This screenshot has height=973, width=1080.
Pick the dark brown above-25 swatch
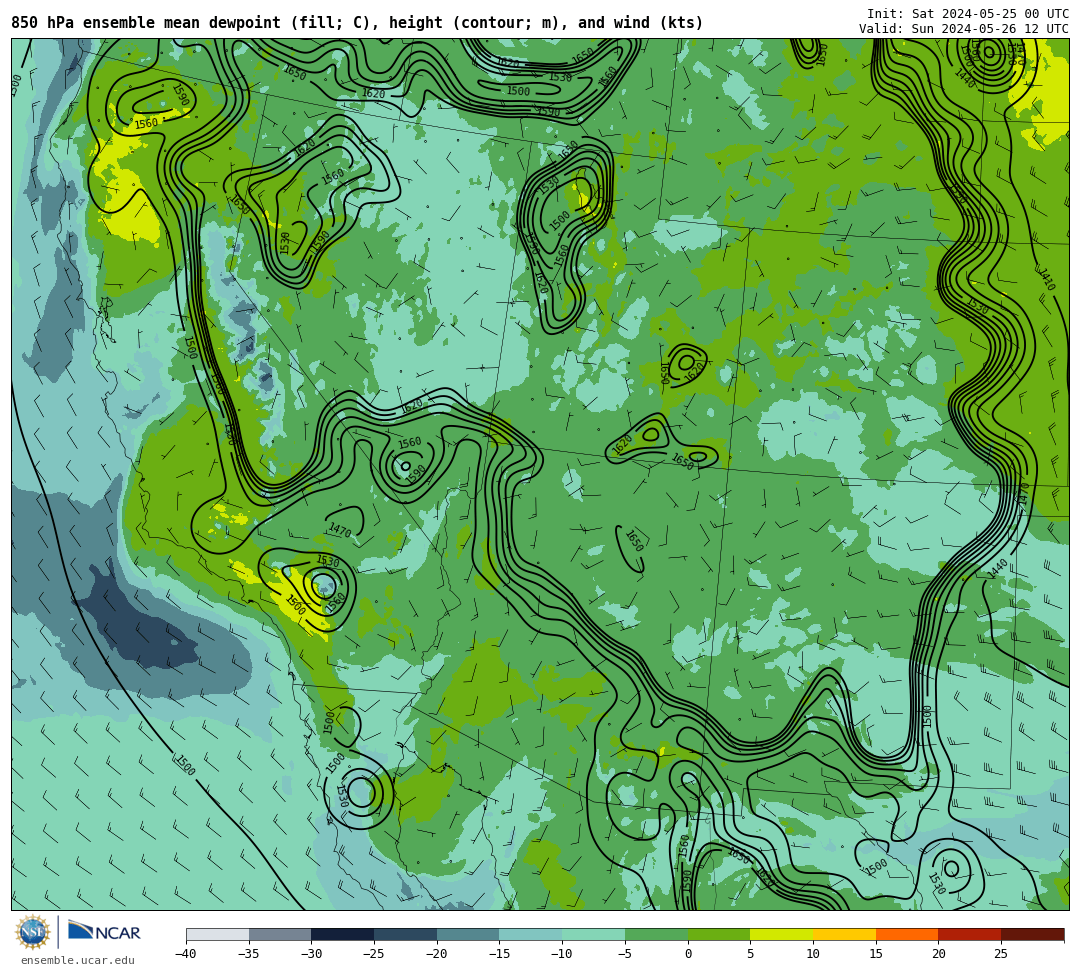(1032, 934)
